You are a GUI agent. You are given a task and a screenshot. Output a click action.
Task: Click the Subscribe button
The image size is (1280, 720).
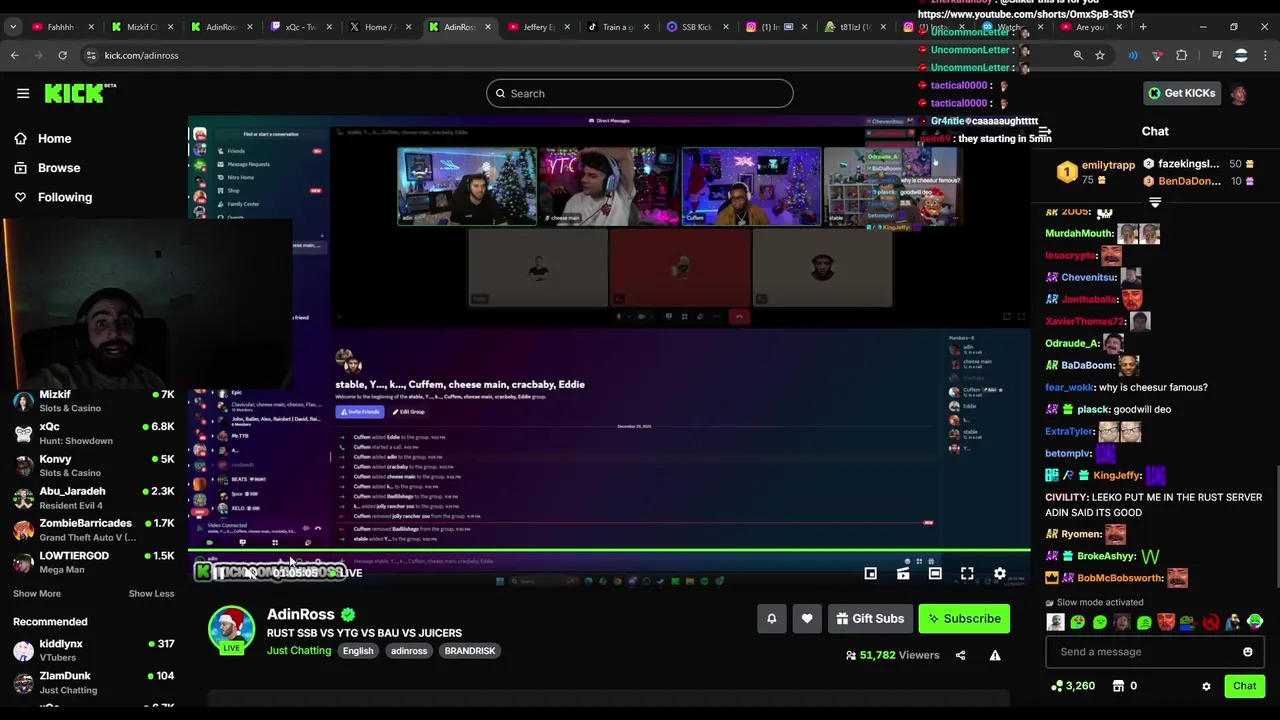tap(964, 619)
